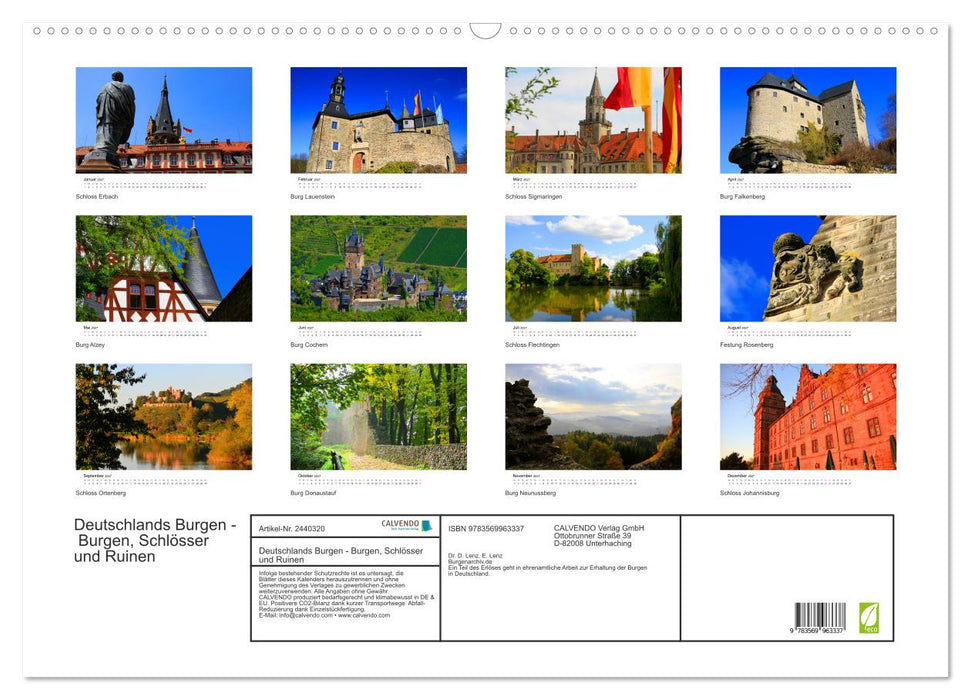
Task: Click the 'Schloss Erbach' caption
Action: 97,196
